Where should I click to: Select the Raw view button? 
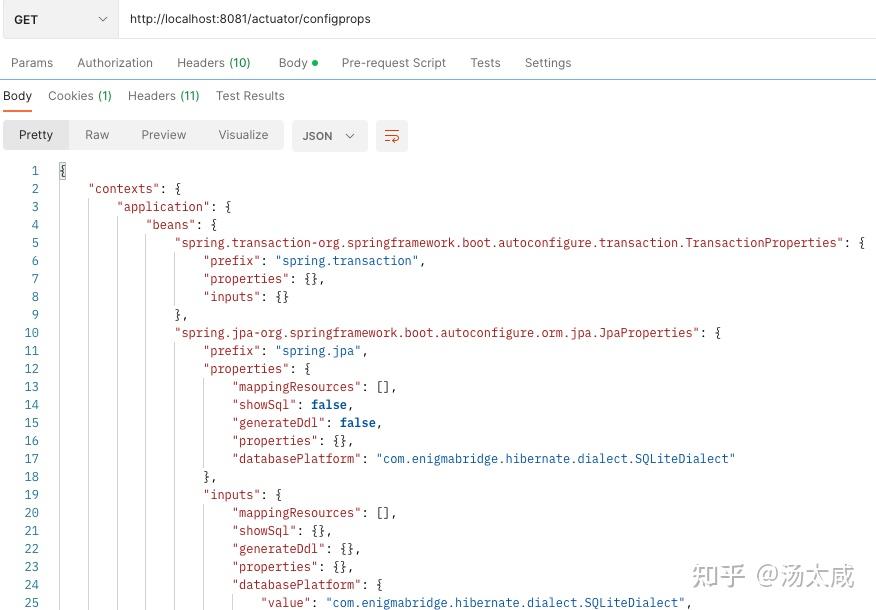pyautogui.click(x=97, y=135)
